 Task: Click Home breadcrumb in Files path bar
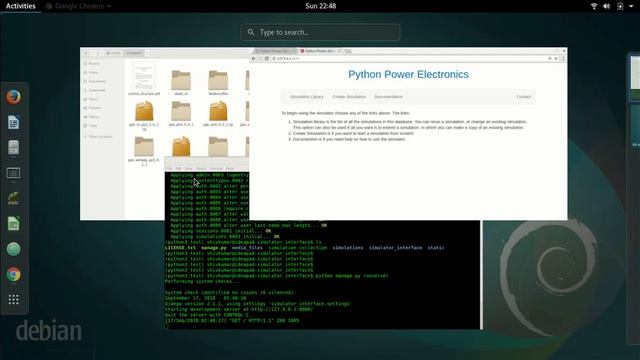coord(113,53)
